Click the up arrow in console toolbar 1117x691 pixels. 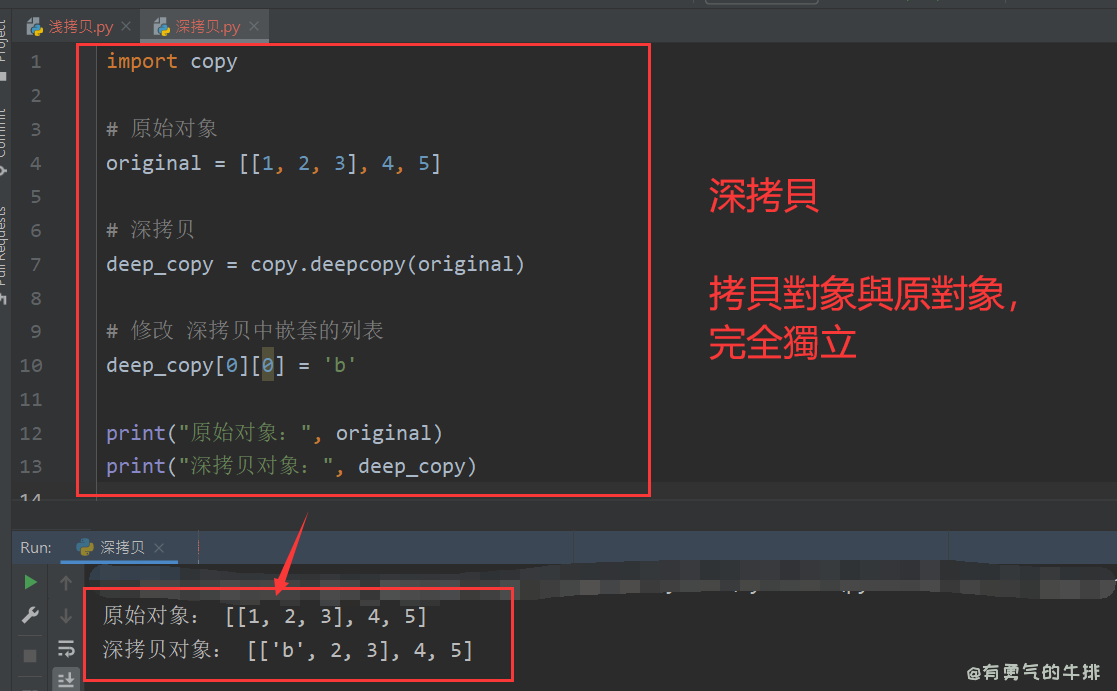(66, 581)
